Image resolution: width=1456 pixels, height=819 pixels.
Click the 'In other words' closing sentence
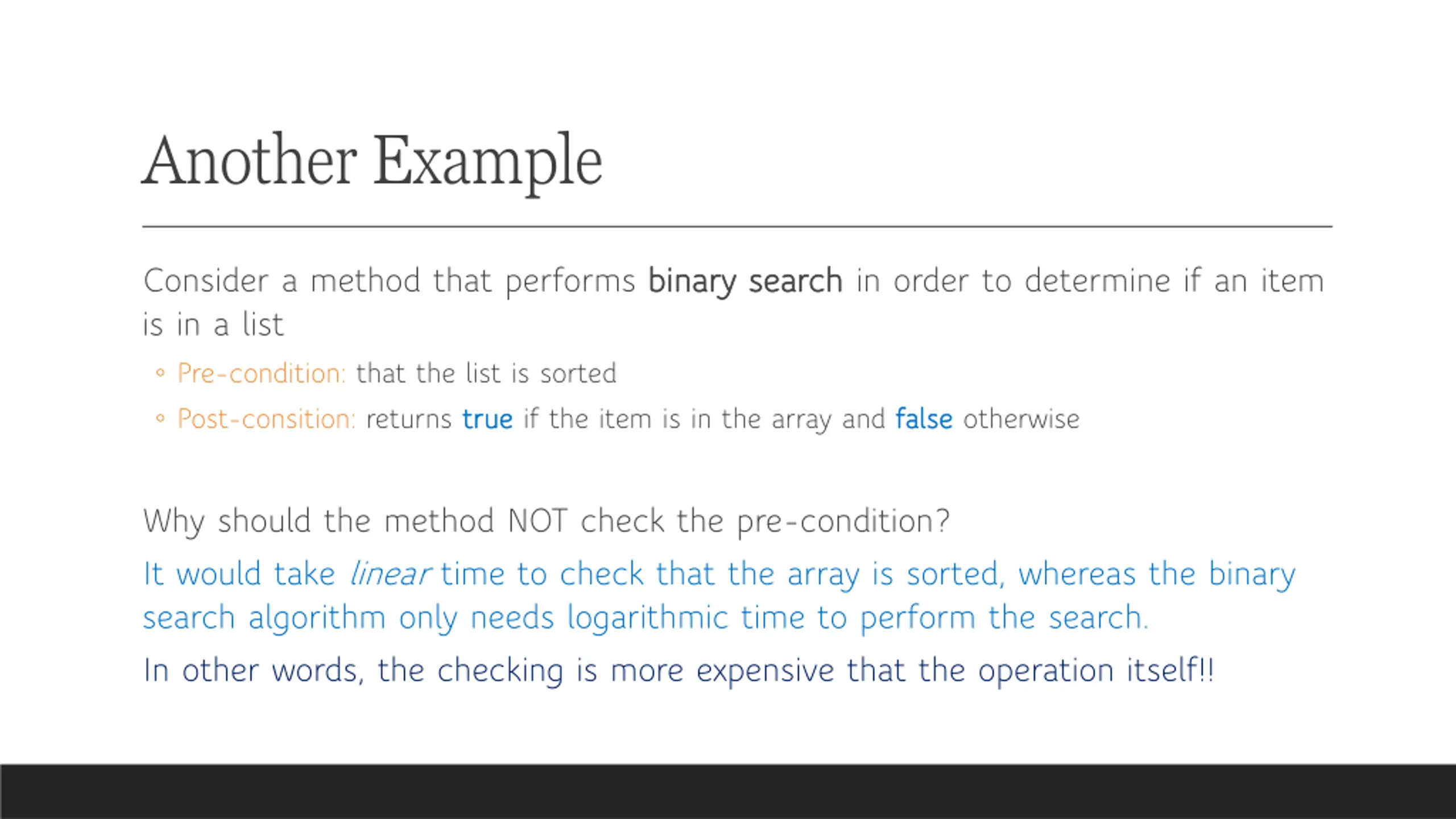(x=679, y=671)
